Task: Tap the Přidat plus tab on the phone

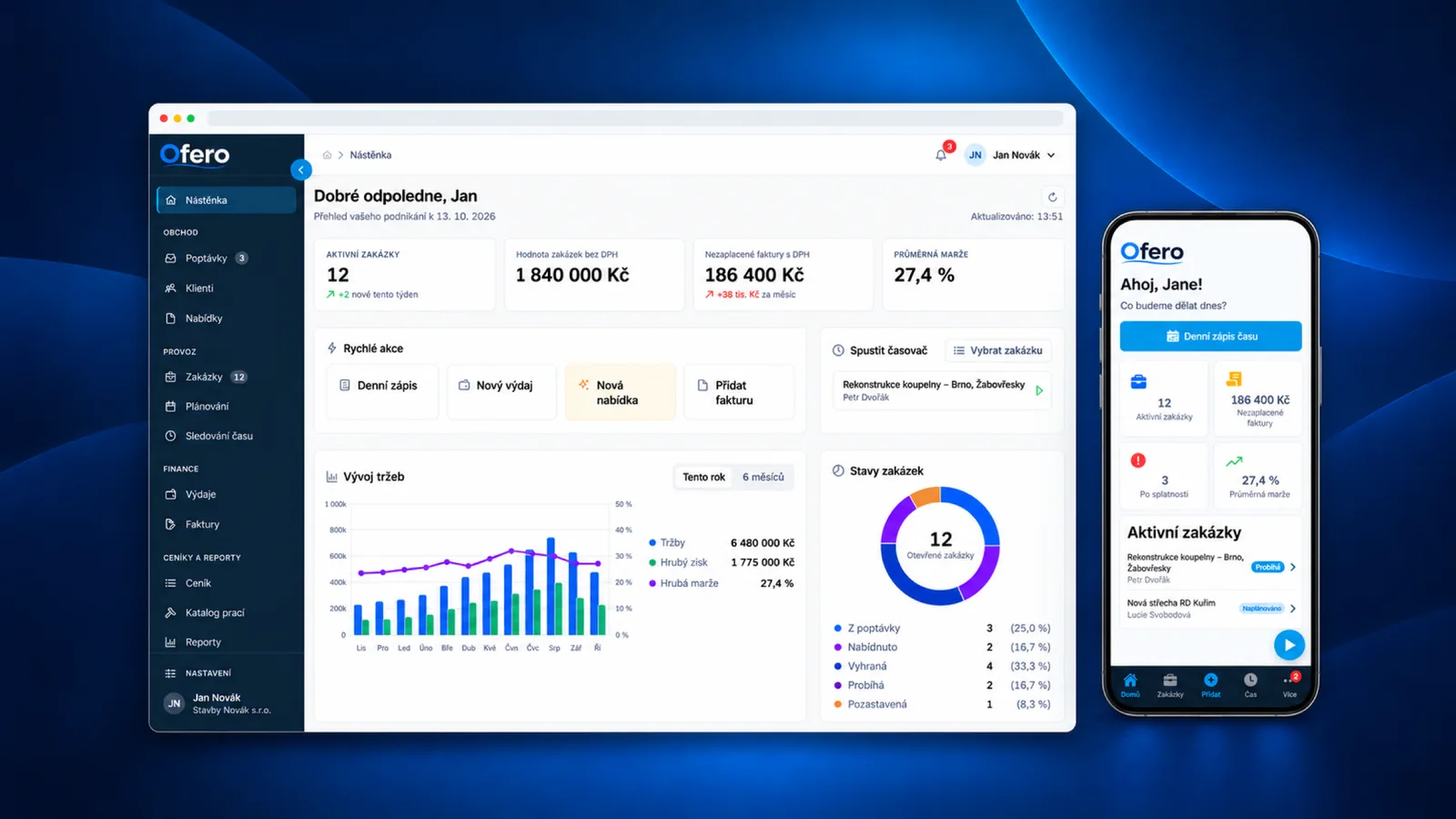Action: pyautogui.click(x=1211, y=685)
